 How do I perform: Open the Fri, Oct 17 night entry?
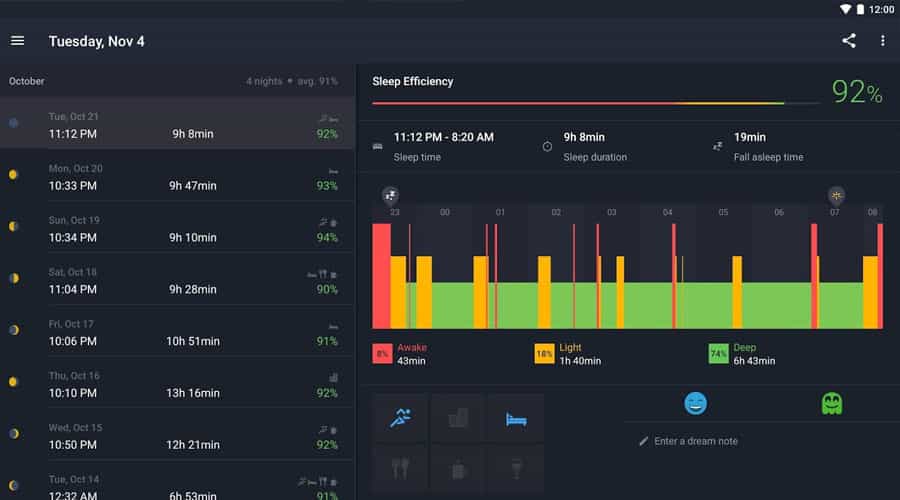point(177,331)
